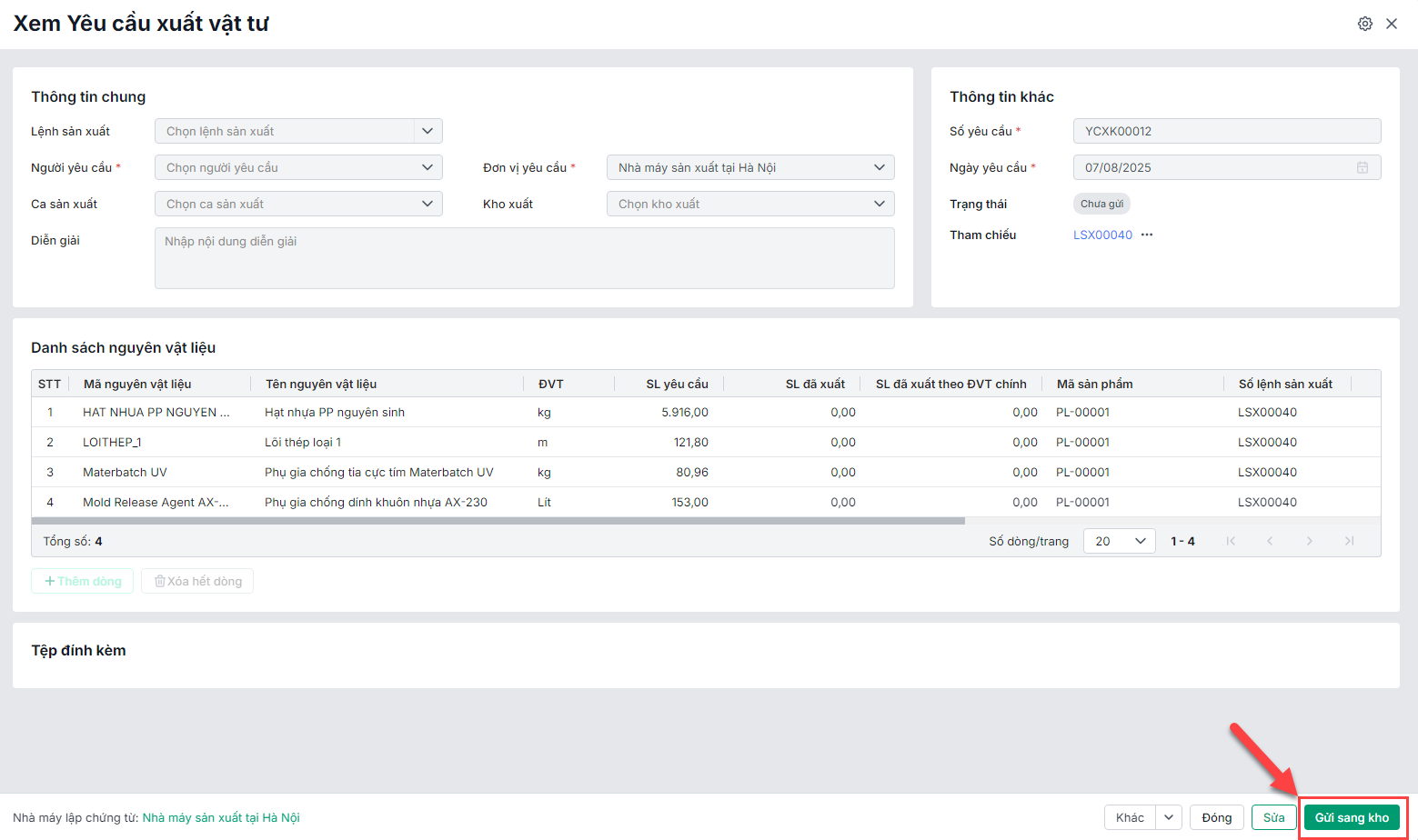
Task: Go to the previous page arrow
Action: [x=1270, y=541]
